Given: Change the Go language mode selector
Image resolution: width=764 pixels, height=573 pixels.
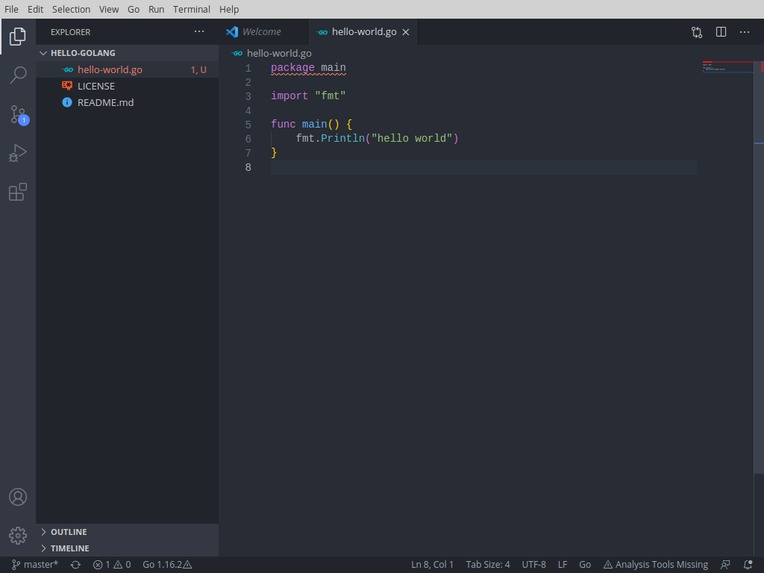Looking at the screenshot, I should click(x=585, y=565).
